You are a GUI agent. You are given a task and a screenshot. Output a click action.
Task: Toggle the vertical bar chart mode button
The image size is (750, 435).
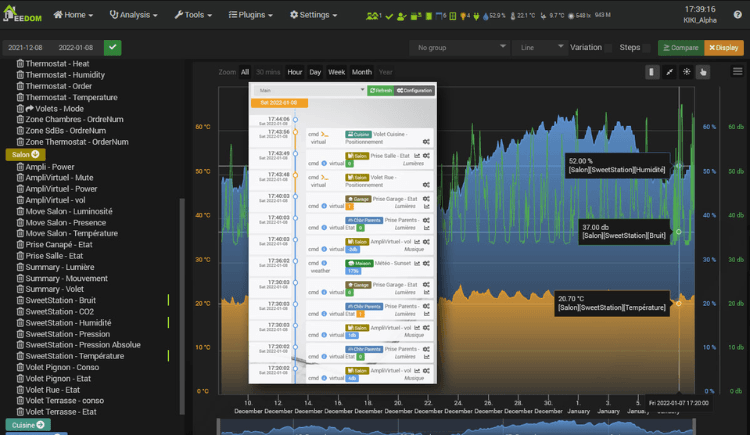click(x=651, y=72)
